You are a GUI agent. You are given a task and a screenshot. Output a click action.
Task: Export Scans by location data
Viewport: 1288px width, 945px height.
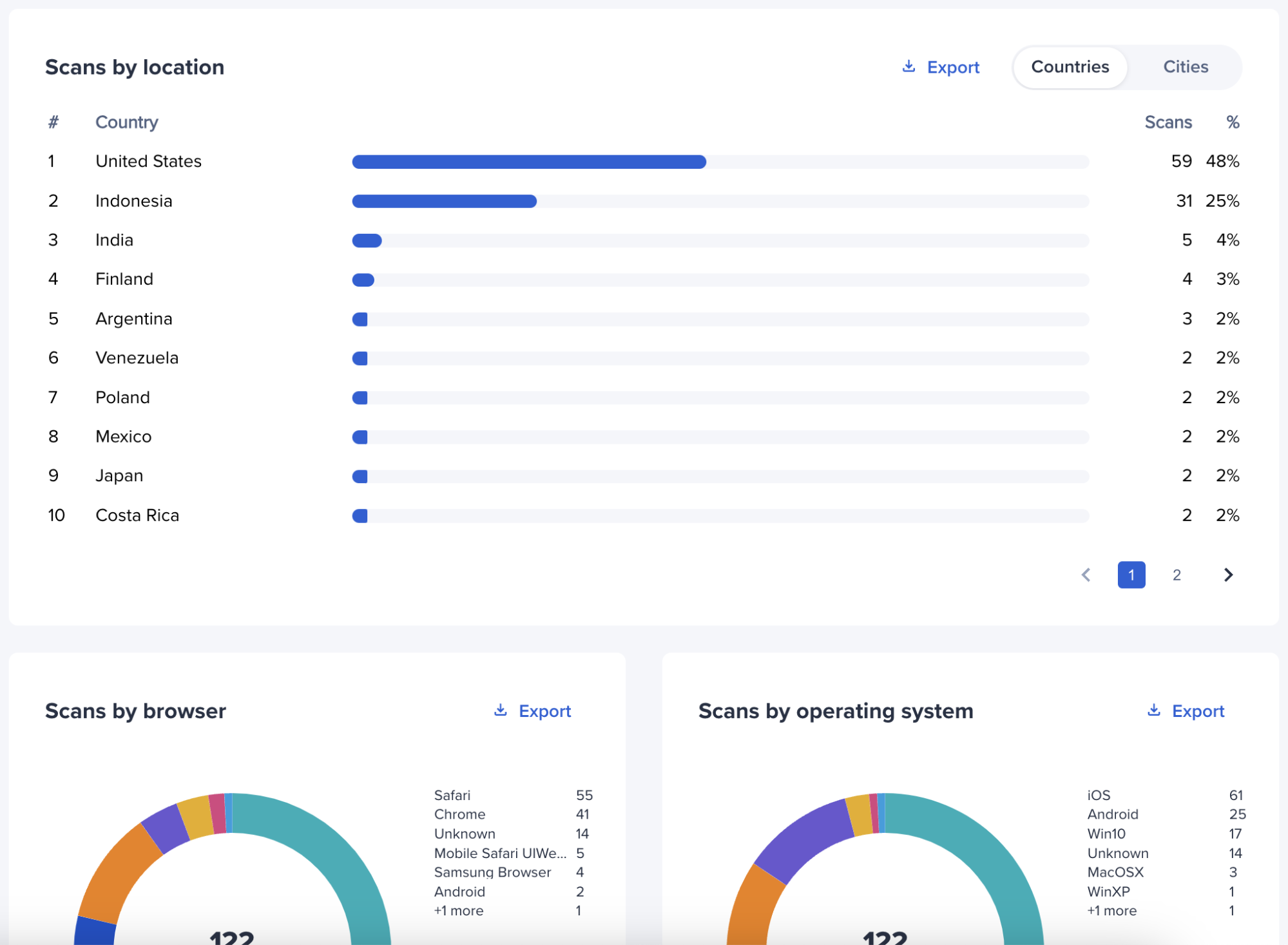tap(952, 67)
